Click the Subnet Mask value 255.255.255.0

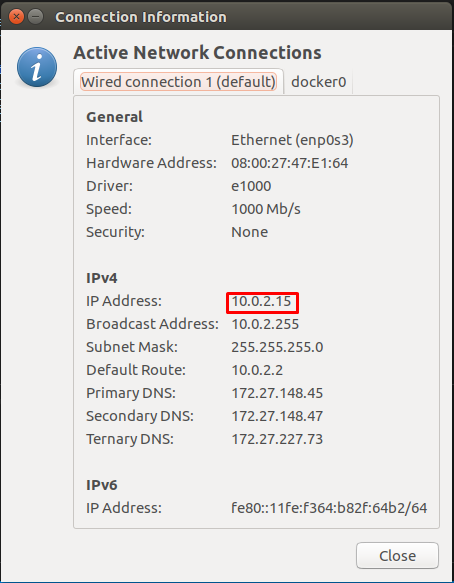coord(277,347)
